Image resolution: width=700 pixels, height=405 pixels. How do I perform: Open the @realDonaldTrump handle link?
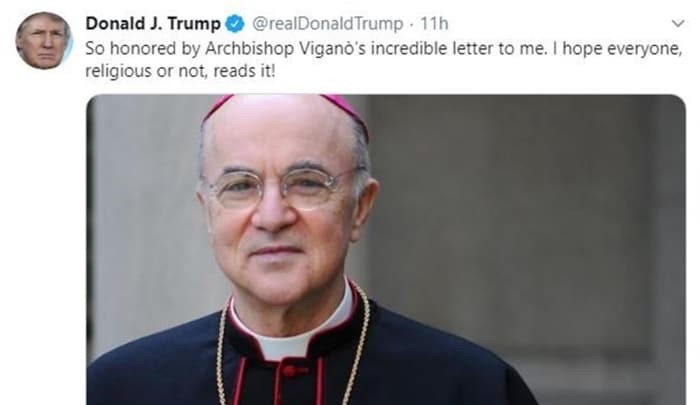327,24
